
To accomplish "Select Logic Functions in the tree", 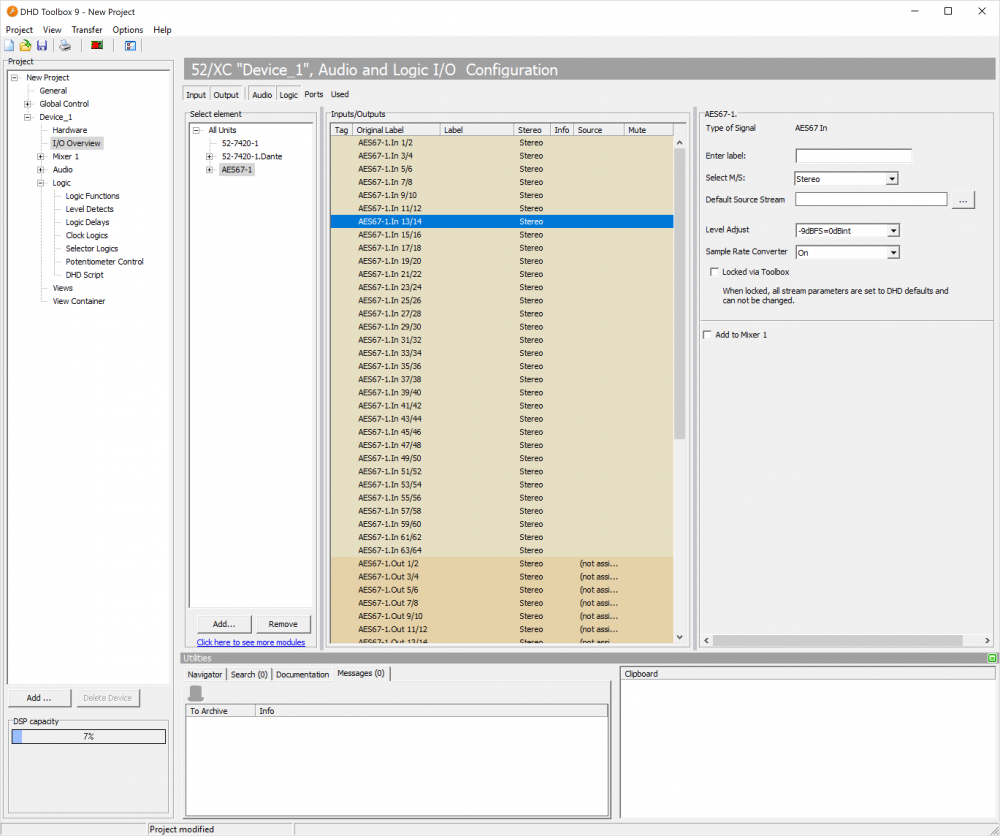I will click(x=92, y=196).
